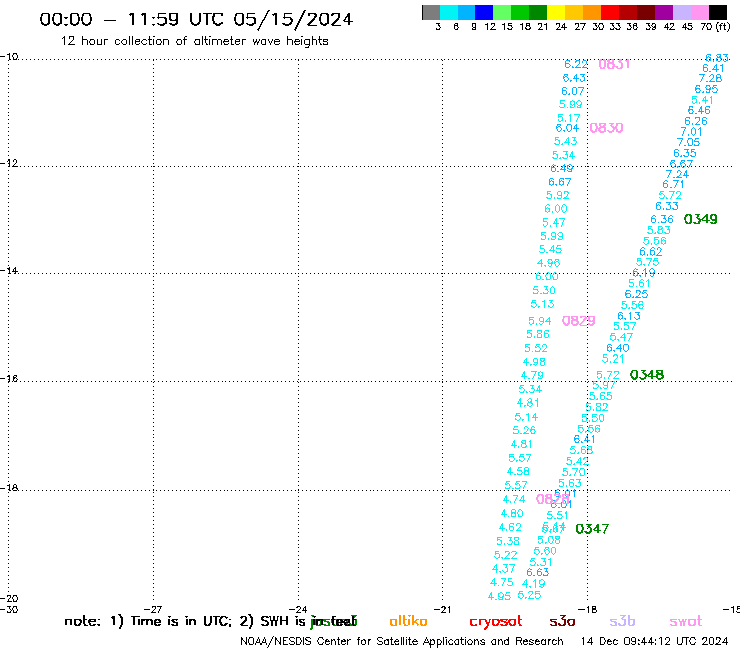Select the wave height value 4.98
The image size is (740, 650).
pyautogui.click(x=534, y=362)
